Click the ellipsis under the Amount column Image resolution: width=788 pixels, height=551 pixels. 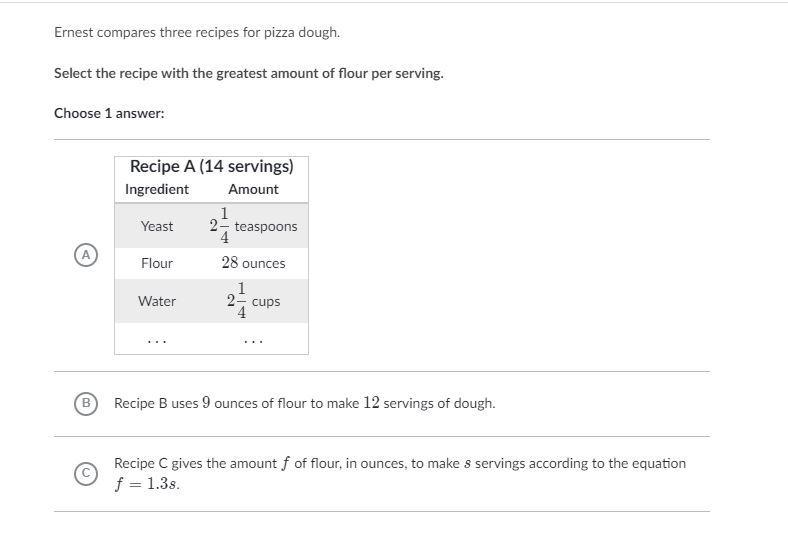point(253,342)
